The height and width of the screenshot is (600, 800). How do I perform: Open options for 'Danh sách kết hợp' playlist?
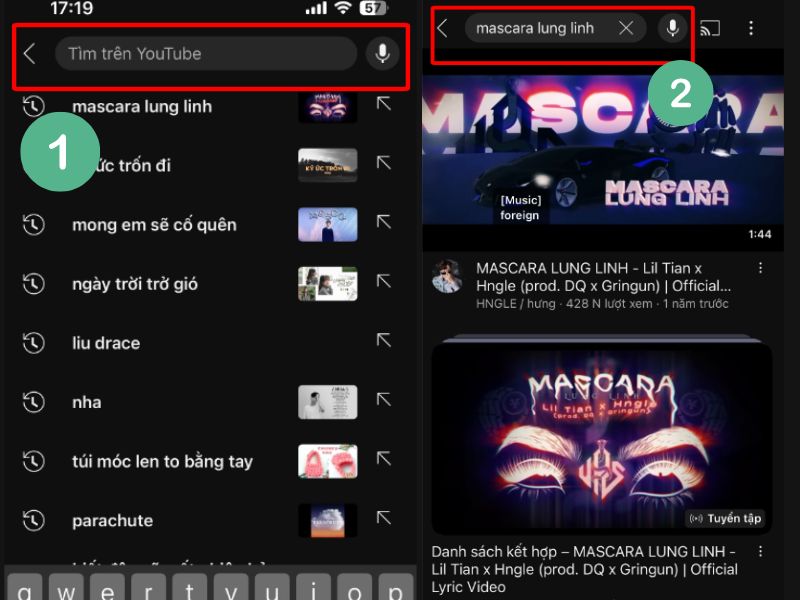(760, 552)
